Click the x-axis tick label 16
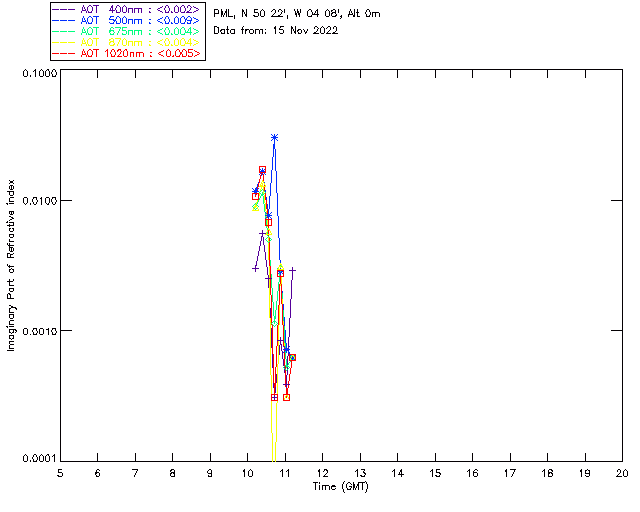640x512 pixels. pyautogui.click(x=473, y=473)
